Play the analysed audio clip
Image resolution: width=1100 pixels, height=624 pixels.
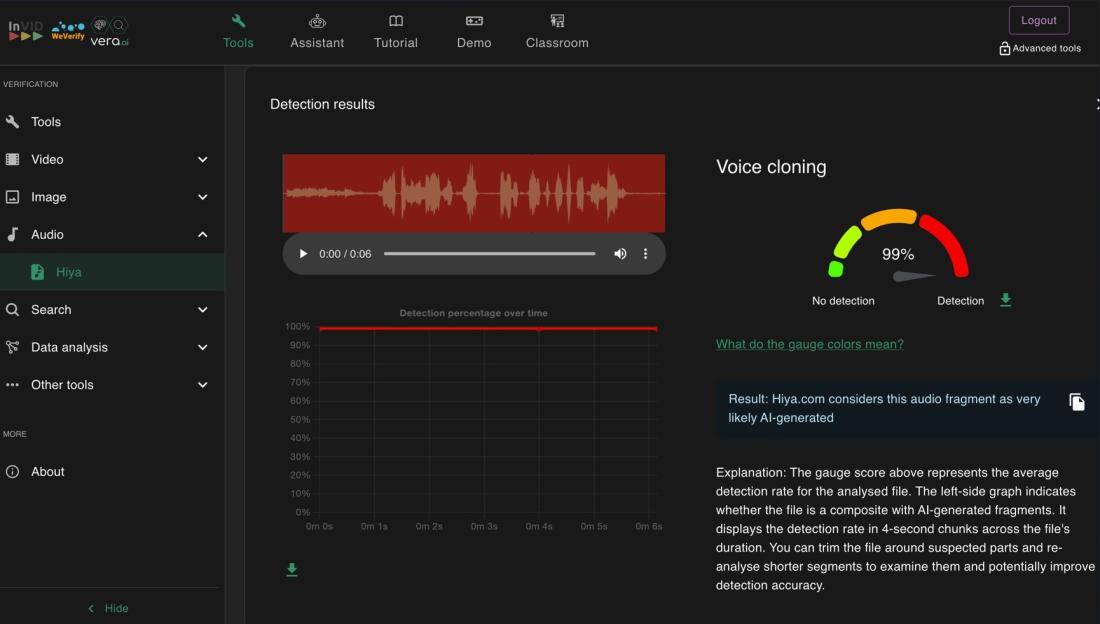303,254
